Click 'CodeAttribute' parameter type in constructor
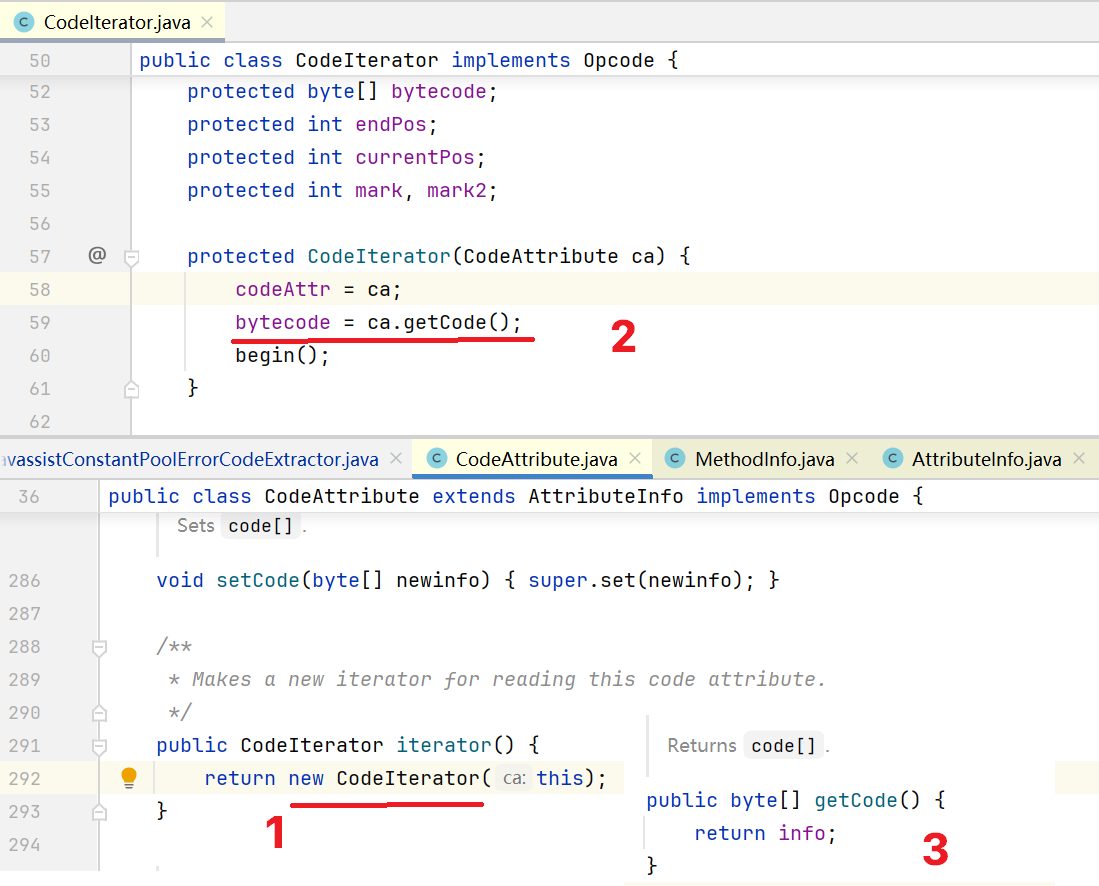Screen dimensions: 1099x886 click(x=540, y=257)
